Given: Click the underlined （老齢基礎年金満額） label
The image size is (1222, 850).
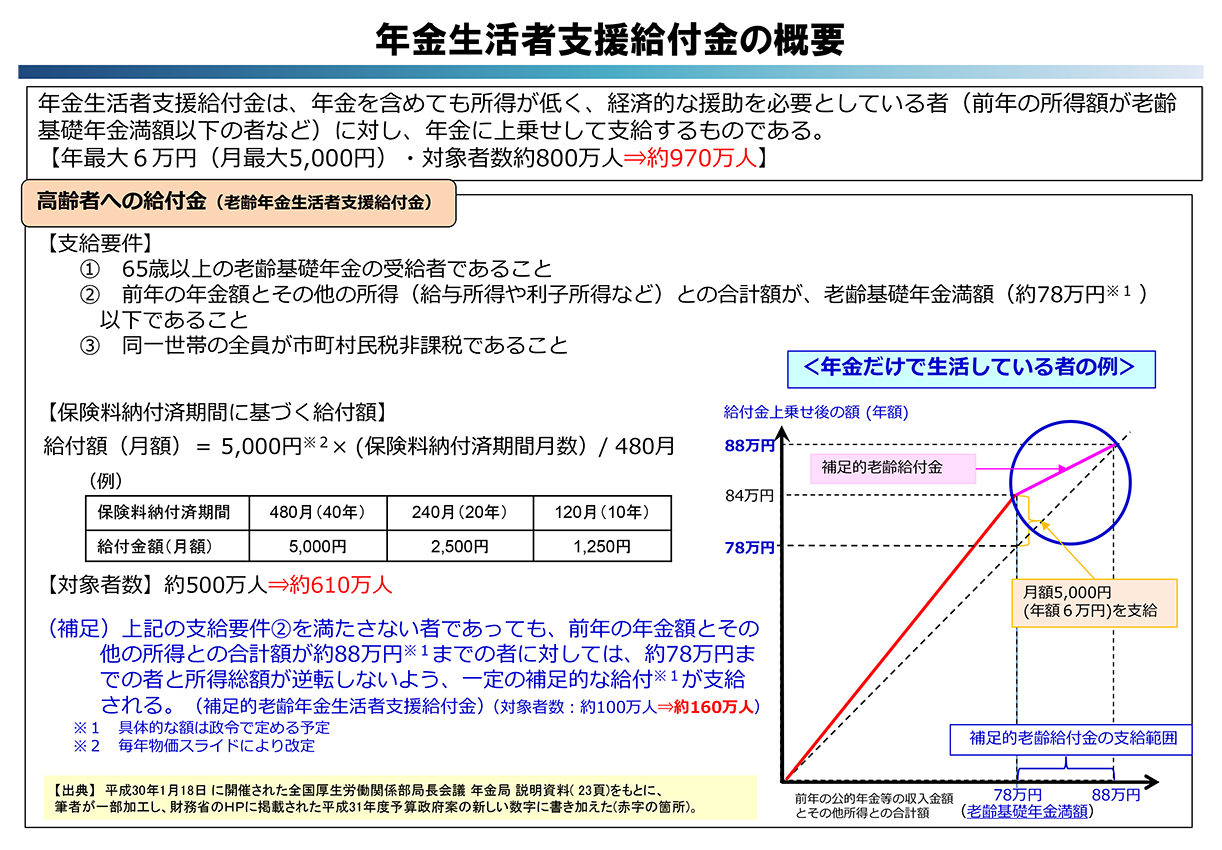Looking at the screenshot, I should click(x=1025, y=813).
